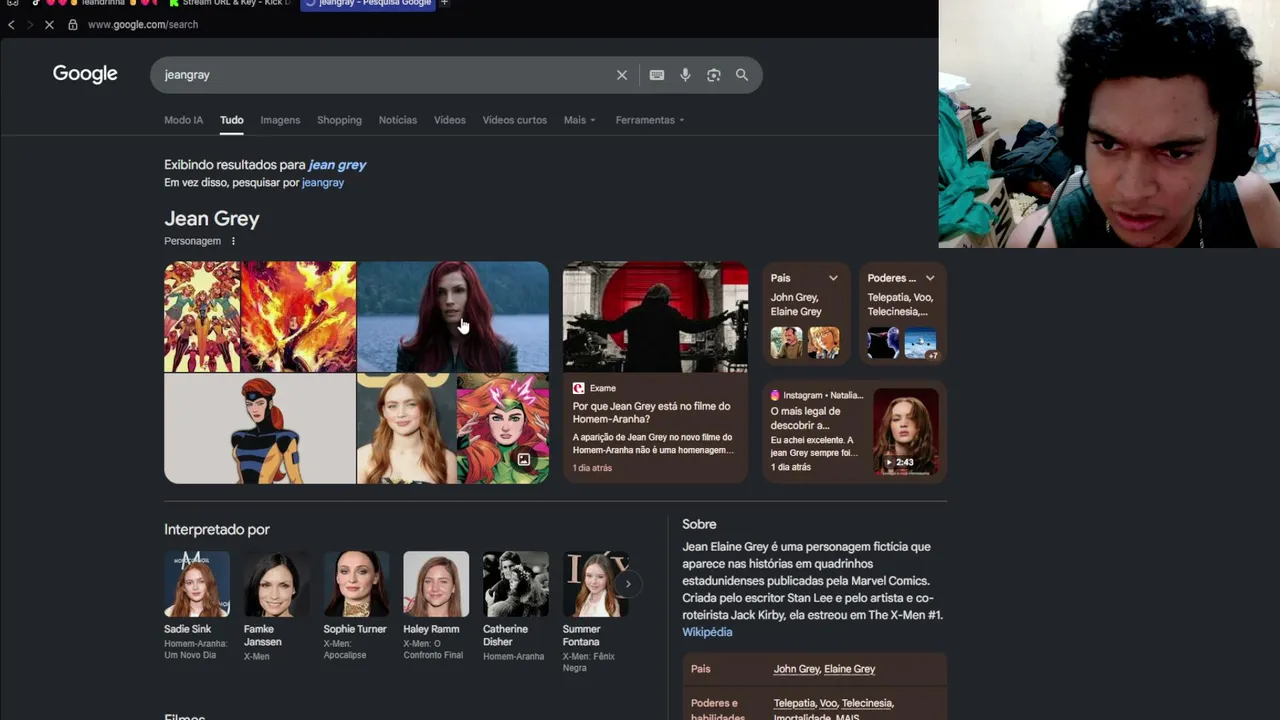Submit search with the magnifying glass icon
This screenshot has height=720, width=1280.
tap(742, 75)
